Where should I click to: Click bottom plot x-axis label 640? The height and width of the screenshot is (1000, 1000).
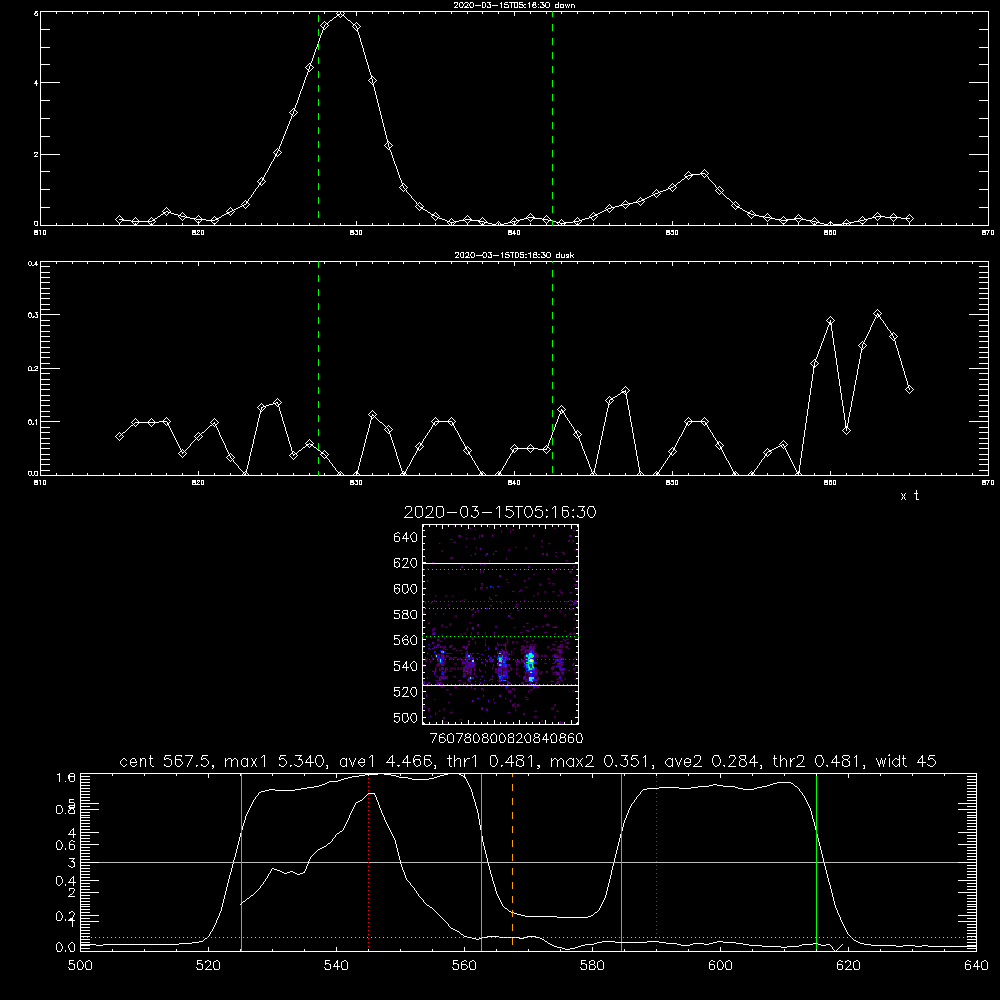tap(976, 966)
